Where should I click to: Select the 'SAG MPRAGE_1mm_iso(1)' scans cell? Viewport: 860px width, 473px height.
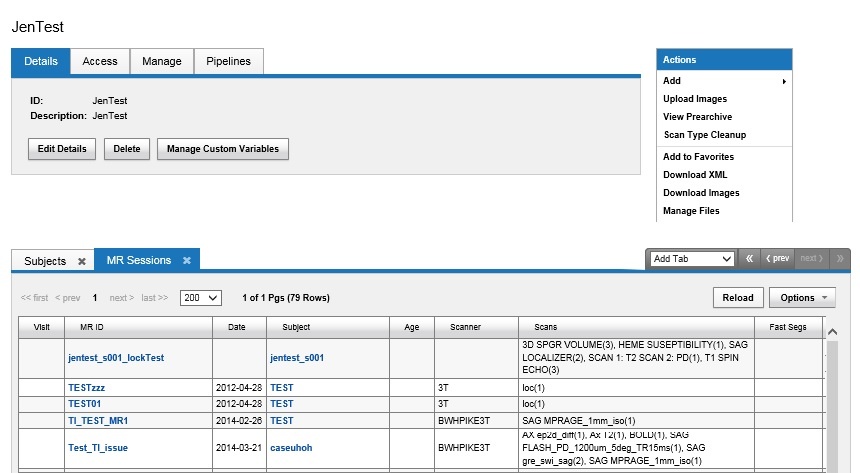click(x=636, y=421)
